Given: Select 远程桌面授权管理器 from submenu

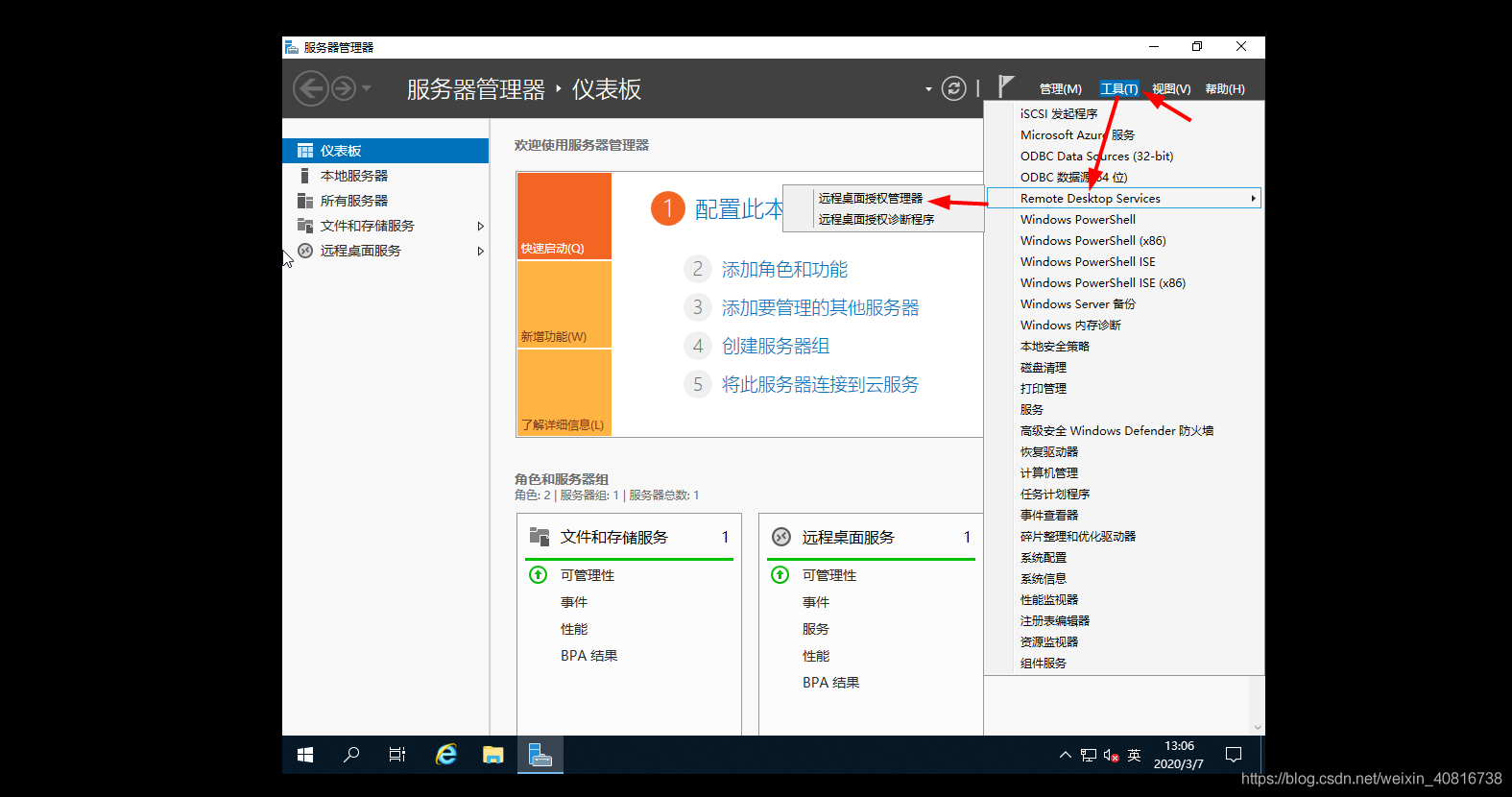Looking at the screenshot, I should (870, 199).
